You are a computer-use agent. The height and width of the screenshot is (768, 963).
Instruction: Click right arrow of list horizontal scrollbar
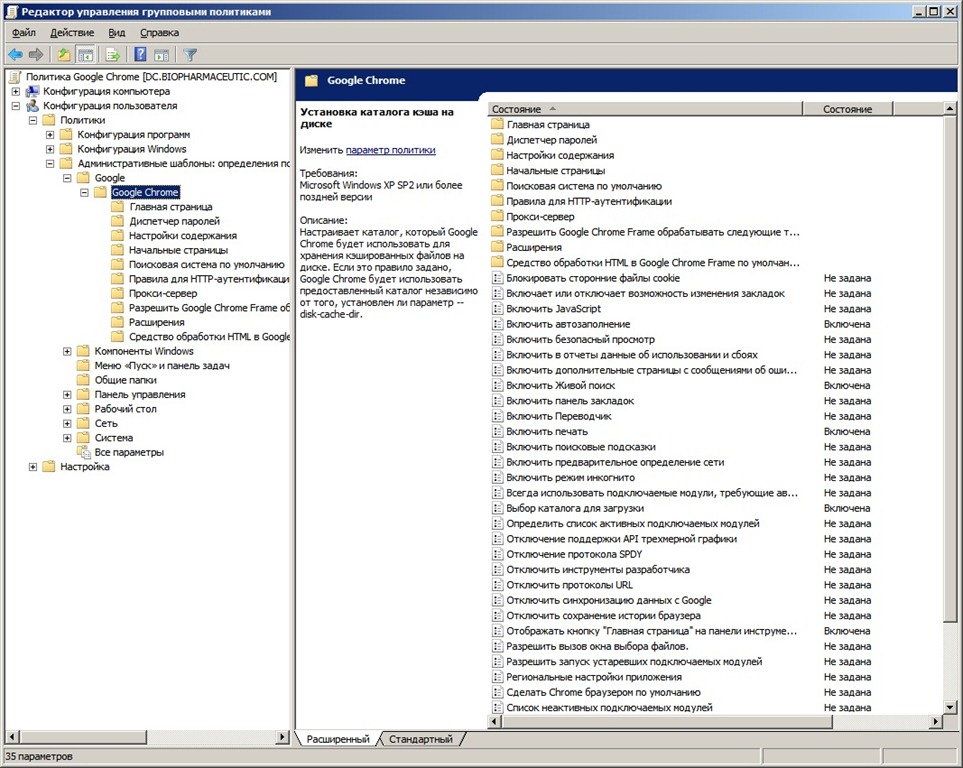pyautogui.click(x=936, y=721)
